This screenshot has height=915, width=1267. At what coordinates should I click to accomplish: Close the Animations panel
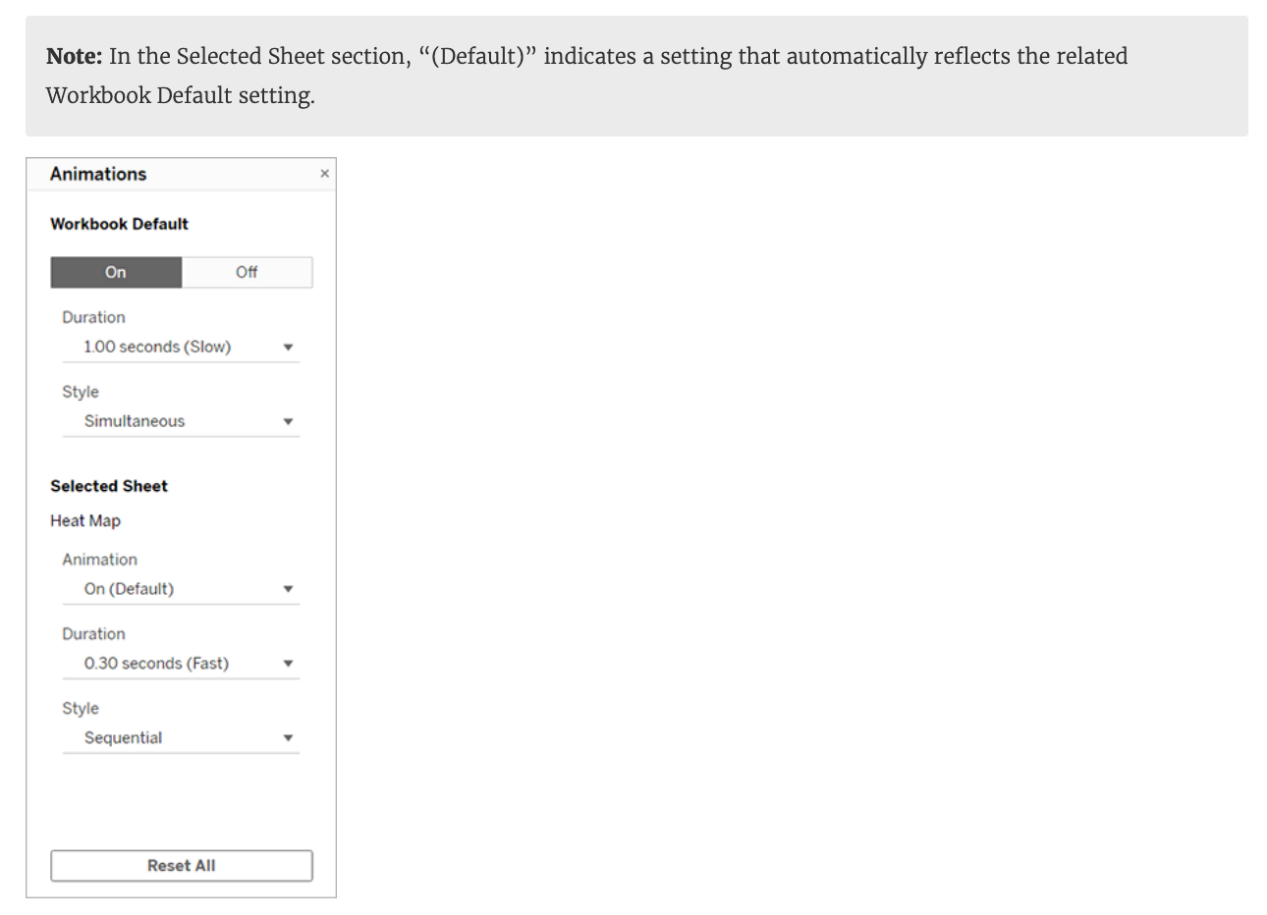tap(324, 174)
